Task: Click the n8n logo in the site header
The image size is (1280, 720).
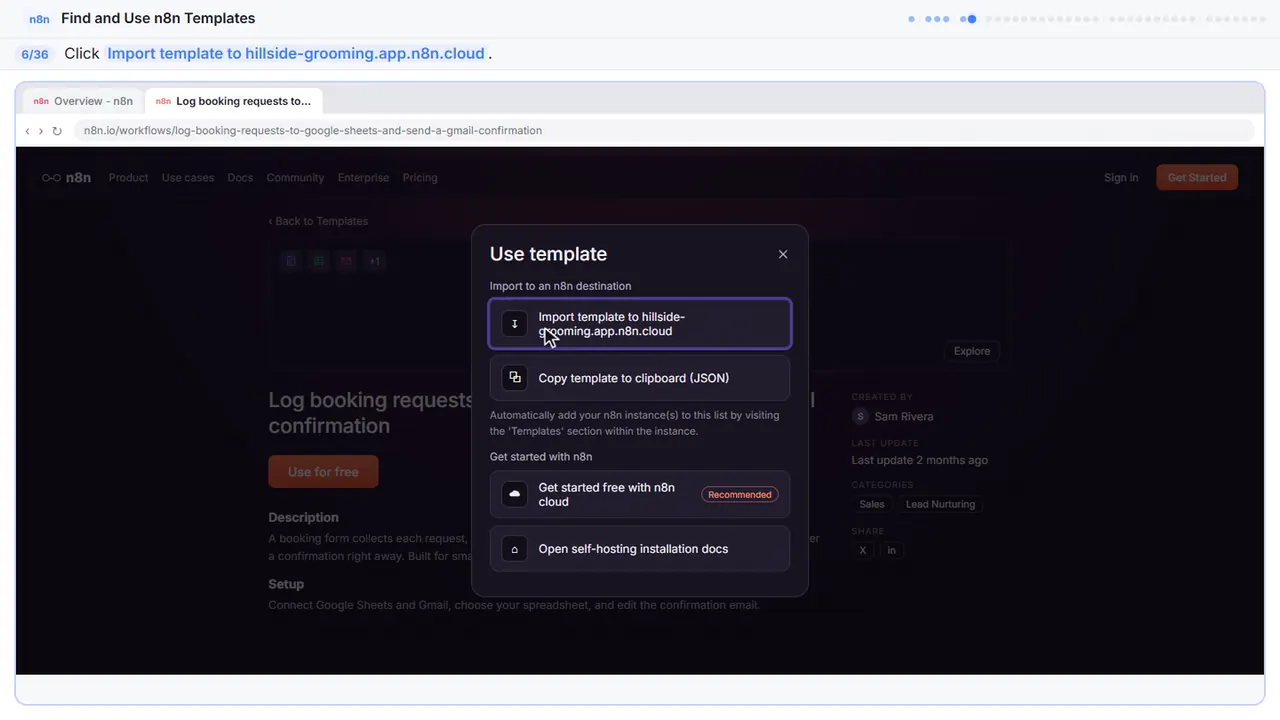Action: 66,178
